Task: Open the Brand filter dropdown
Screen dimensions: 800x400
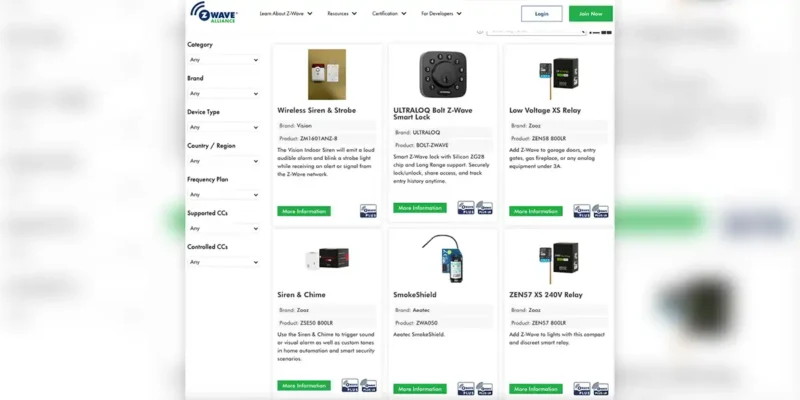Action: 223,93
